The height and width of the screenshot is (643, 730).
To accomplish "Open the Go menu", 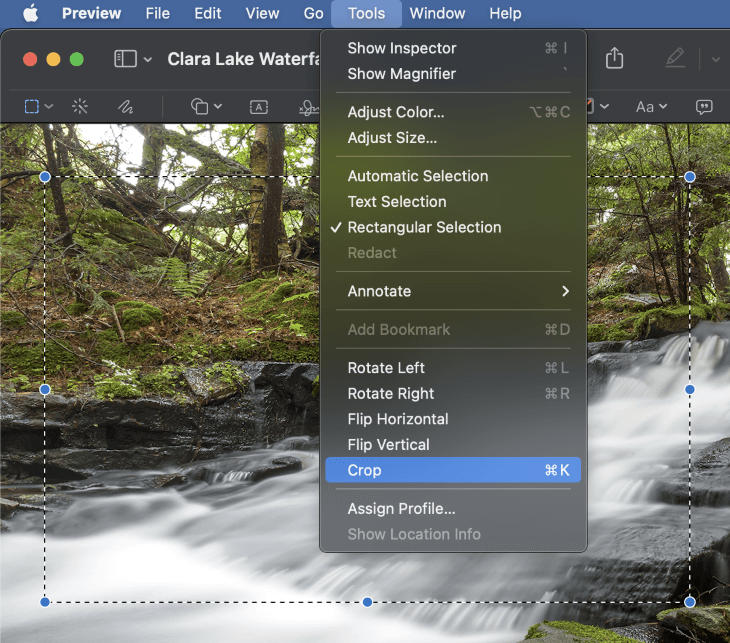I will coord(313,13).
